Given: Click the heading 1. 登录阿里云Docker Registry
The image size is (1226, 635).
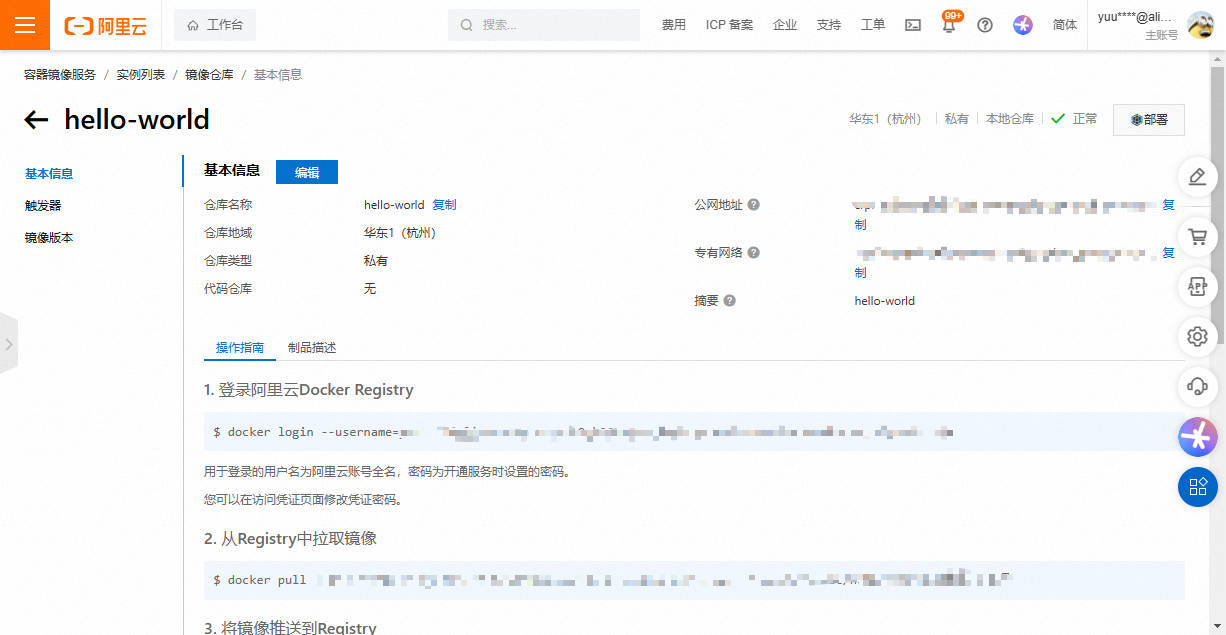Looking at the screenshot, I should coord(309,390).
